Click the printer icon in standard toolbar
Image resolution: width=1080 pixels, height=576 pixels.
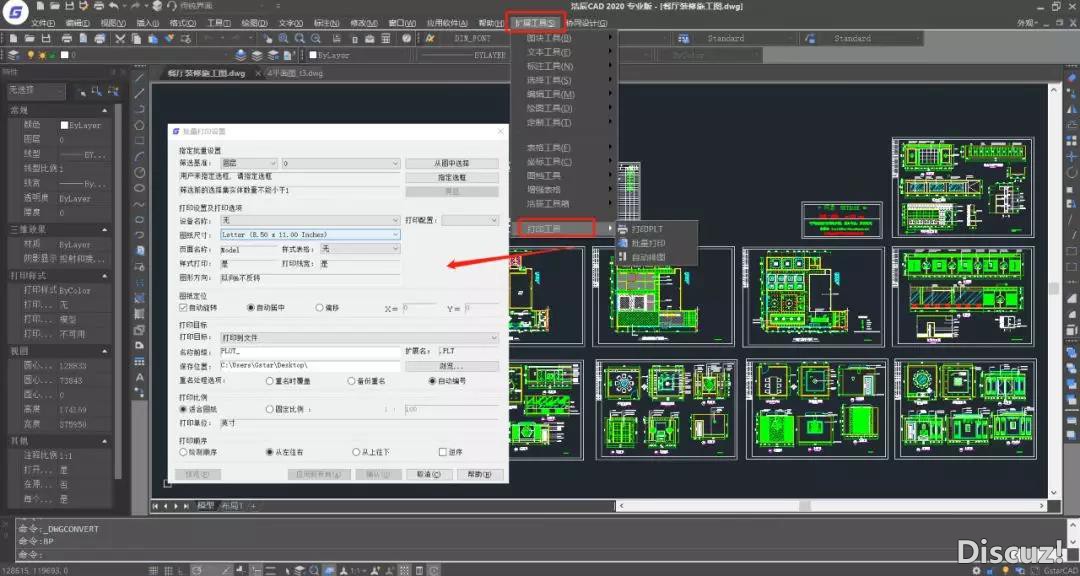coord(64,39)
